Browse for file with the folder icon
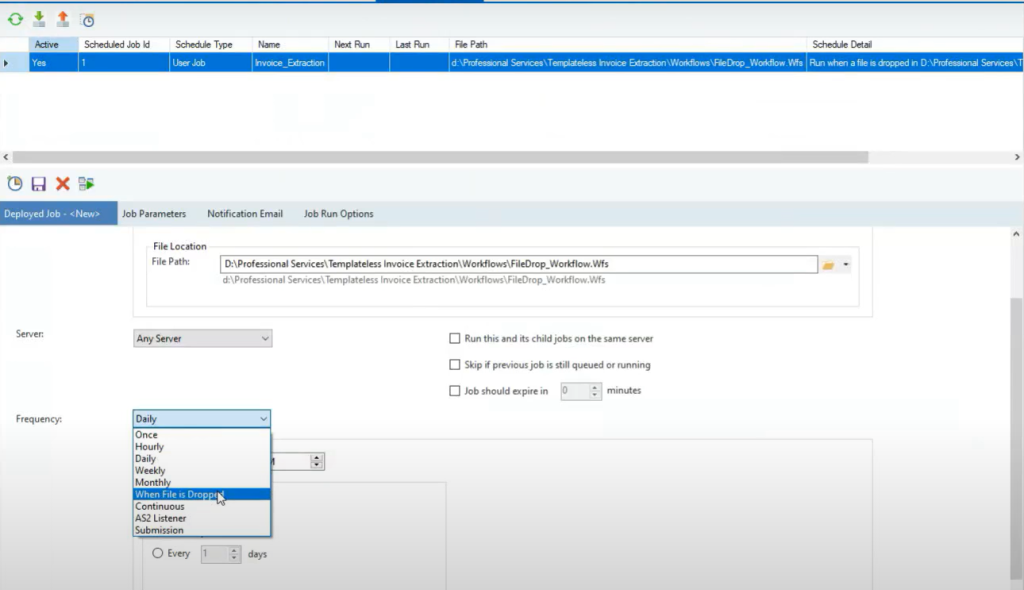1024x590 pixels. (x=827, y=265)
